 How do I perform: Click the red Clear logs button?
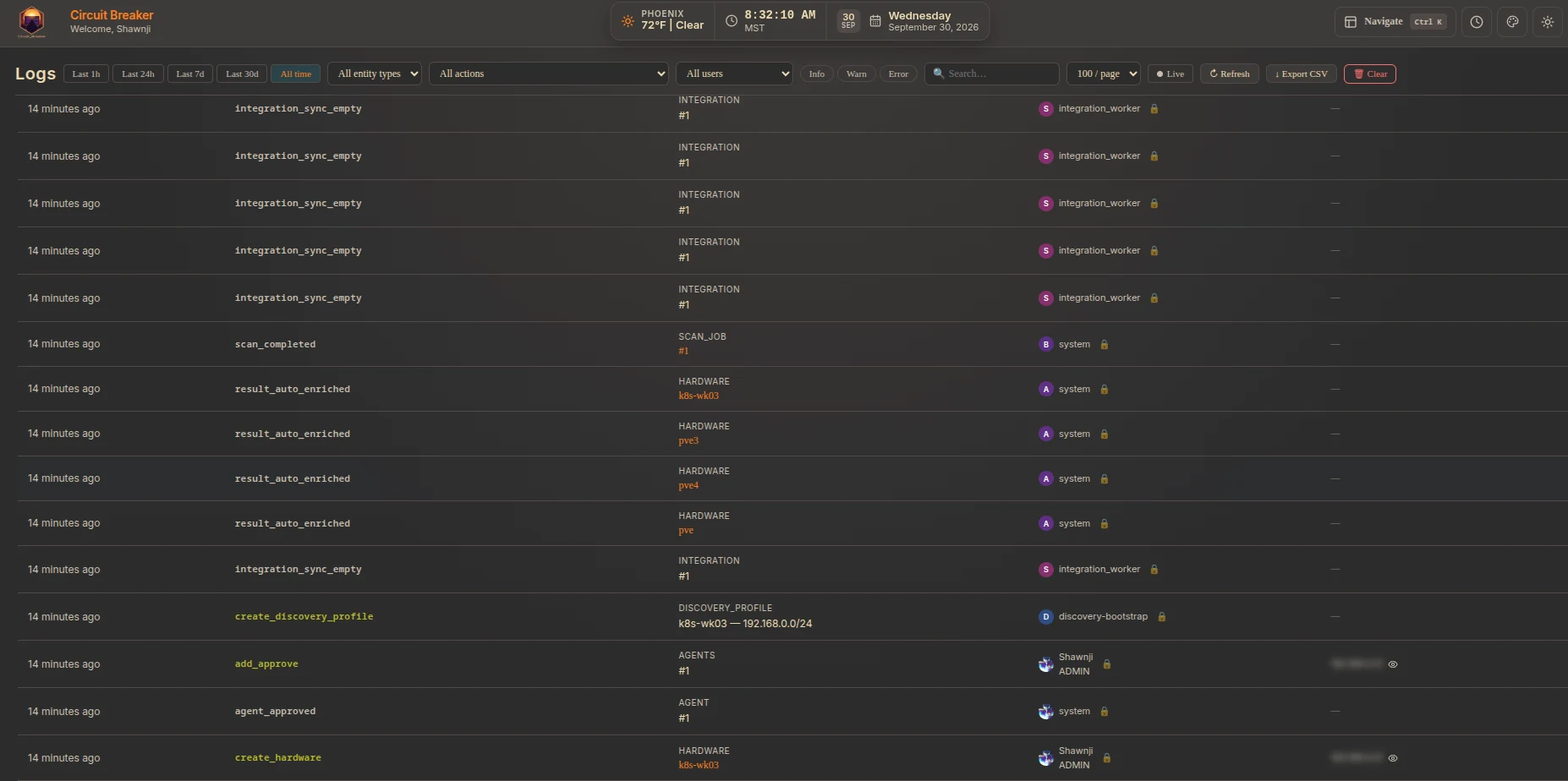1370,74
